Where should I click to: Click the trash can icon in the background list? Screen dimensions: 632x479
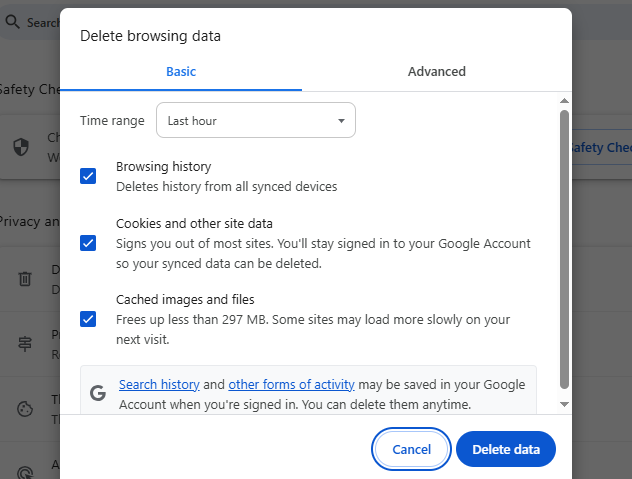(25, 279)
